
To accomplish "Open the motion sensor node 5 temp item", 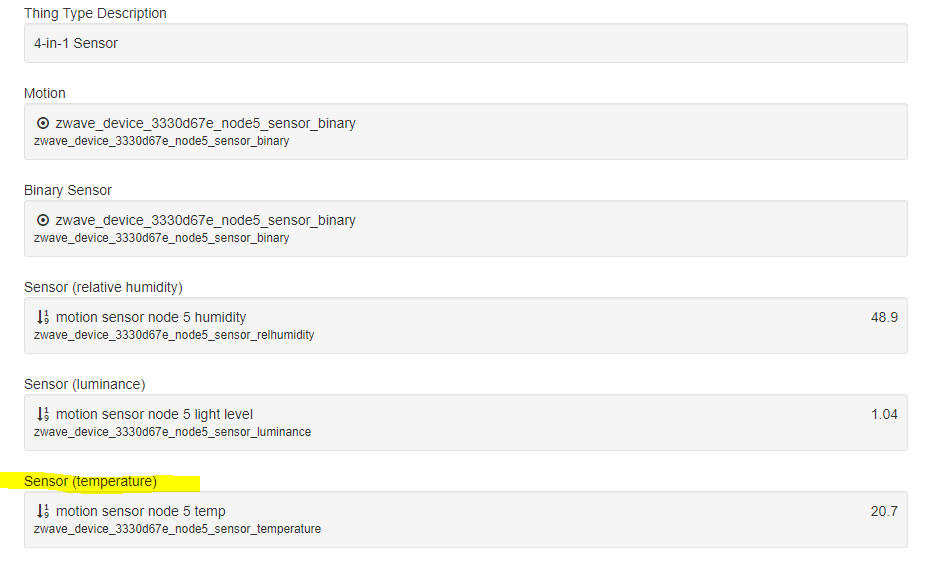I will click(x=141, y=511).
